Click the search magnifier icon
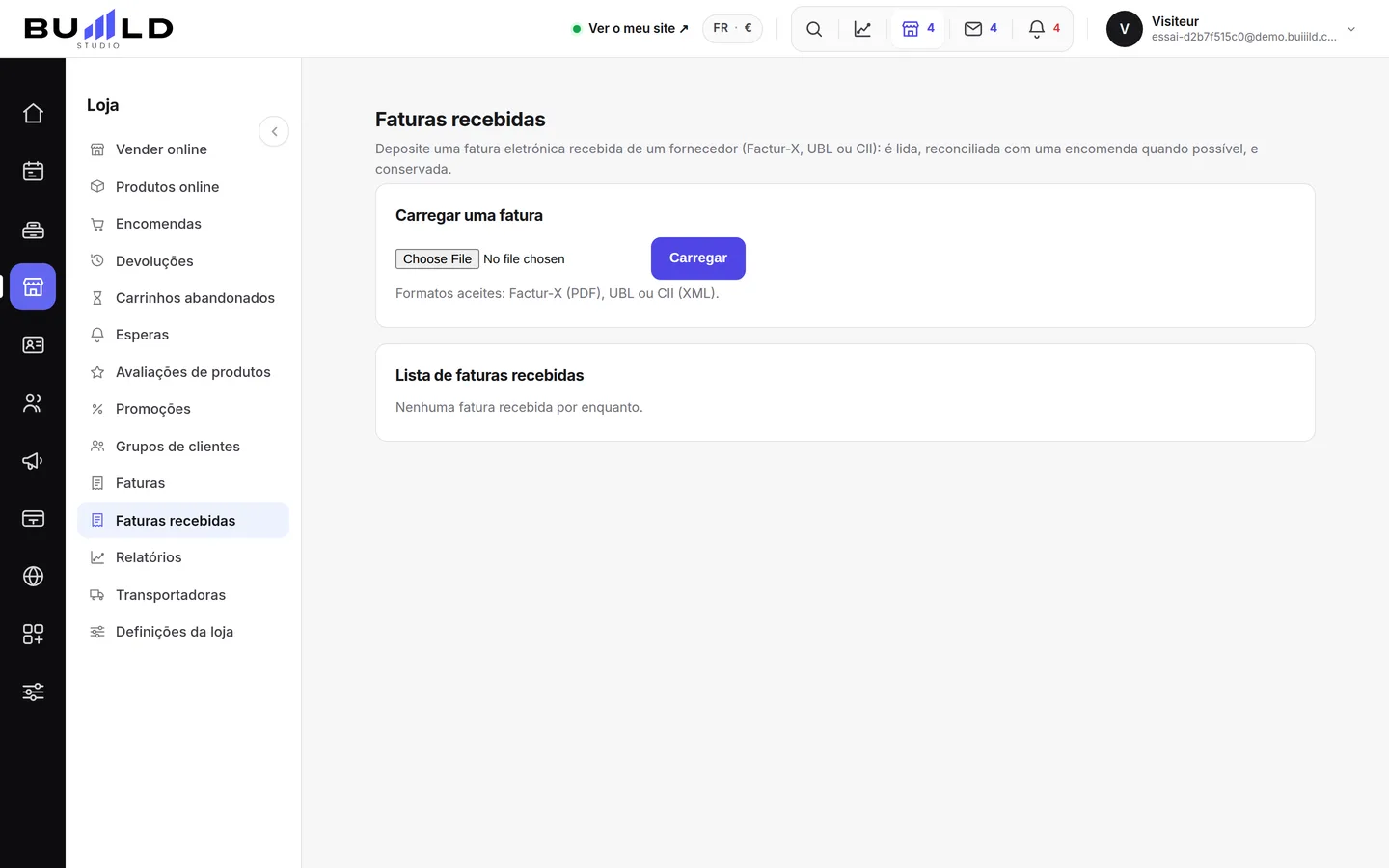Screen dimensions: 1389x868 (x=814, y=29)
